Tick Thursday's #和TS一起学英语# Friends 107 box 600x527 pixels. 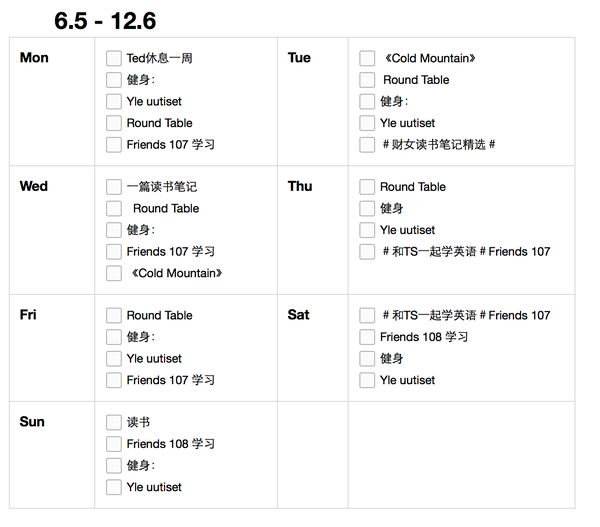pyautogui.click(x=367, y=252)
